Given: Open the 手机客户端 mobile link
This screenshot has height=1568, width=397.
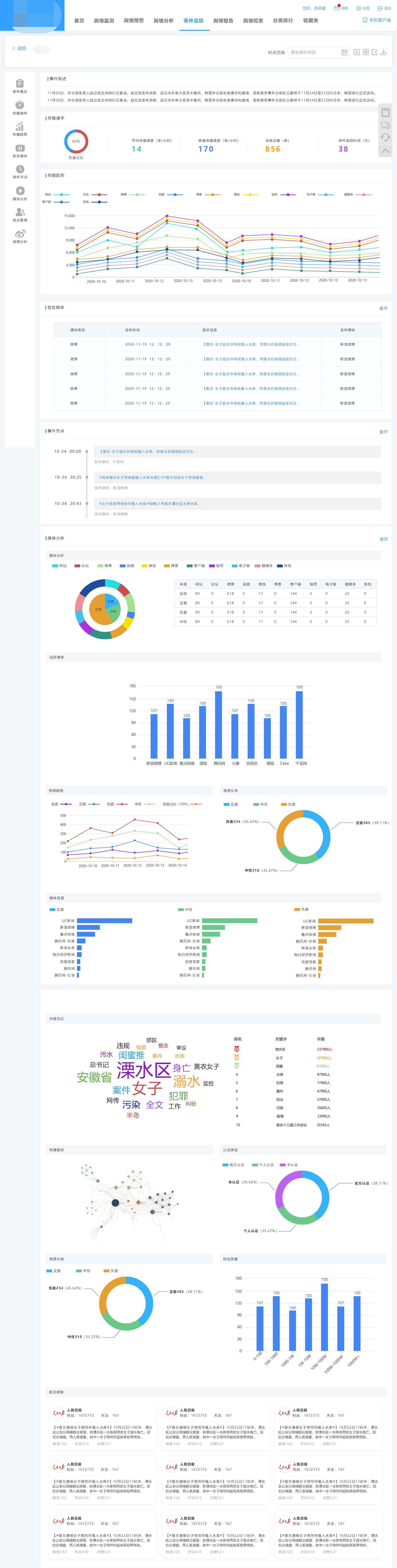Looking at the screenshot, I should (377, 20).
